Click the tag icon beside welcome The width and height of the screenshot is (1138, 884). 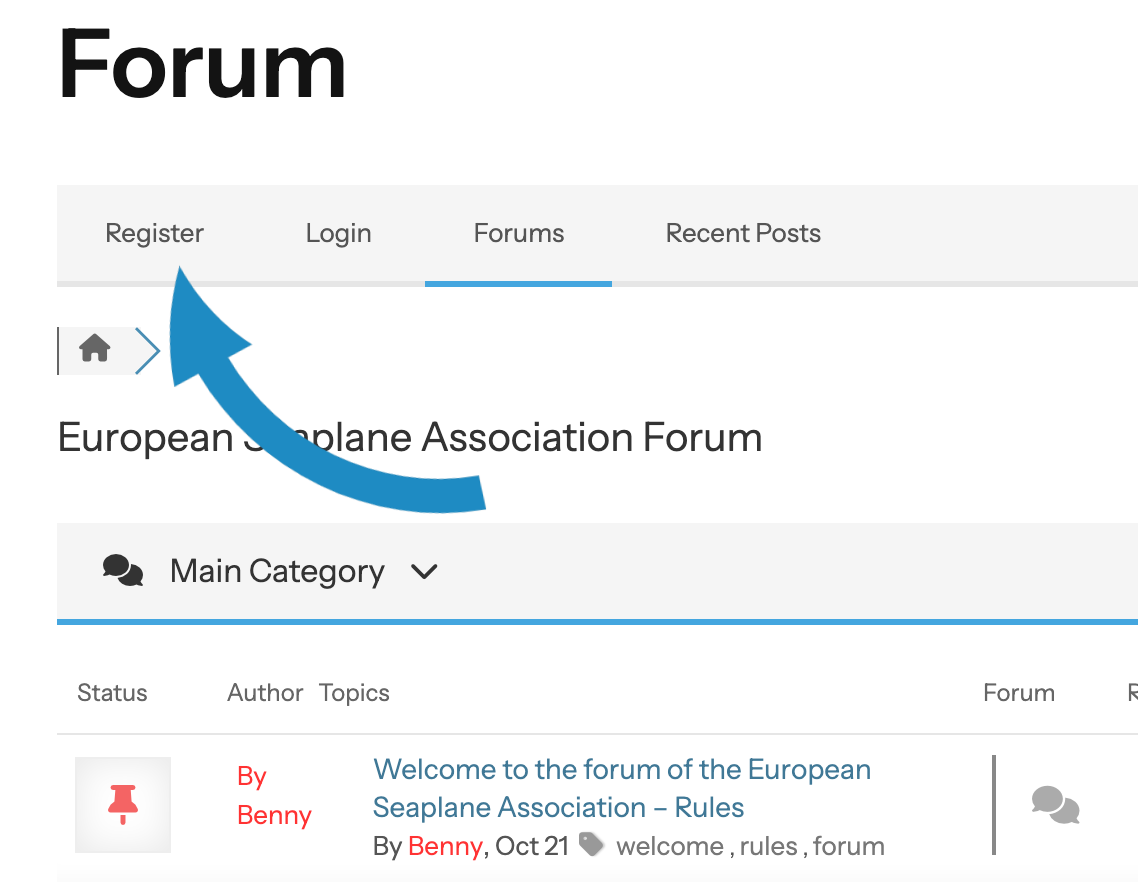point(591,845)
